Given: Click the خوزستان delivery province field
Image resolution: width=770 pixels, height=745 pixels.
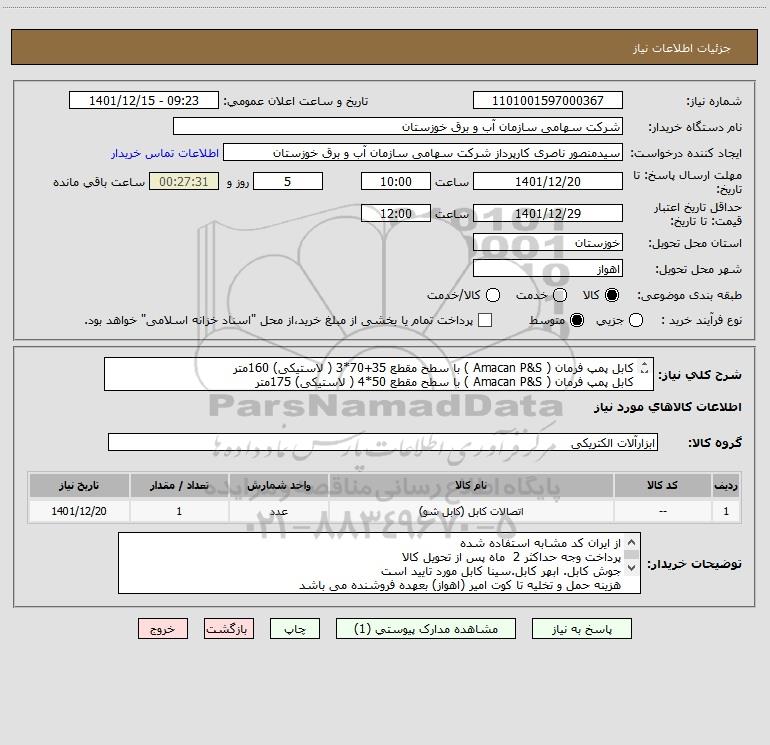Looking at the screenshot, I should [x=548, y=243].
